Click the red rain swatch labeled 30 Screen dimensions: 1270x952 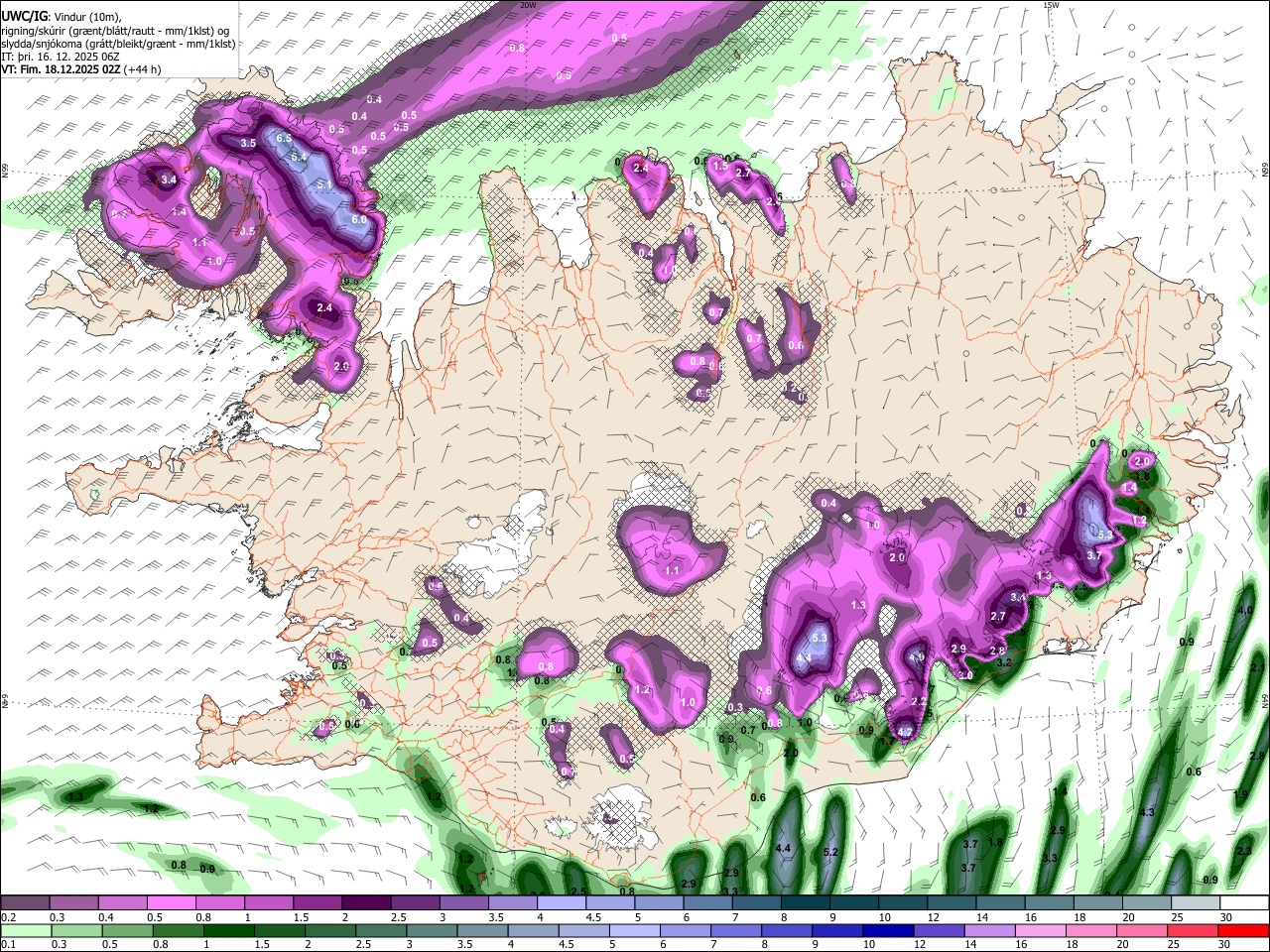(1243, 930)
